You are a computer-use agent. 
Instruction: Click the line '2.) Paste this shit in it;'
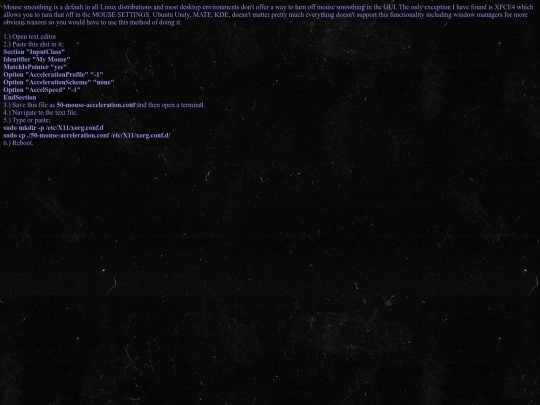33,44
